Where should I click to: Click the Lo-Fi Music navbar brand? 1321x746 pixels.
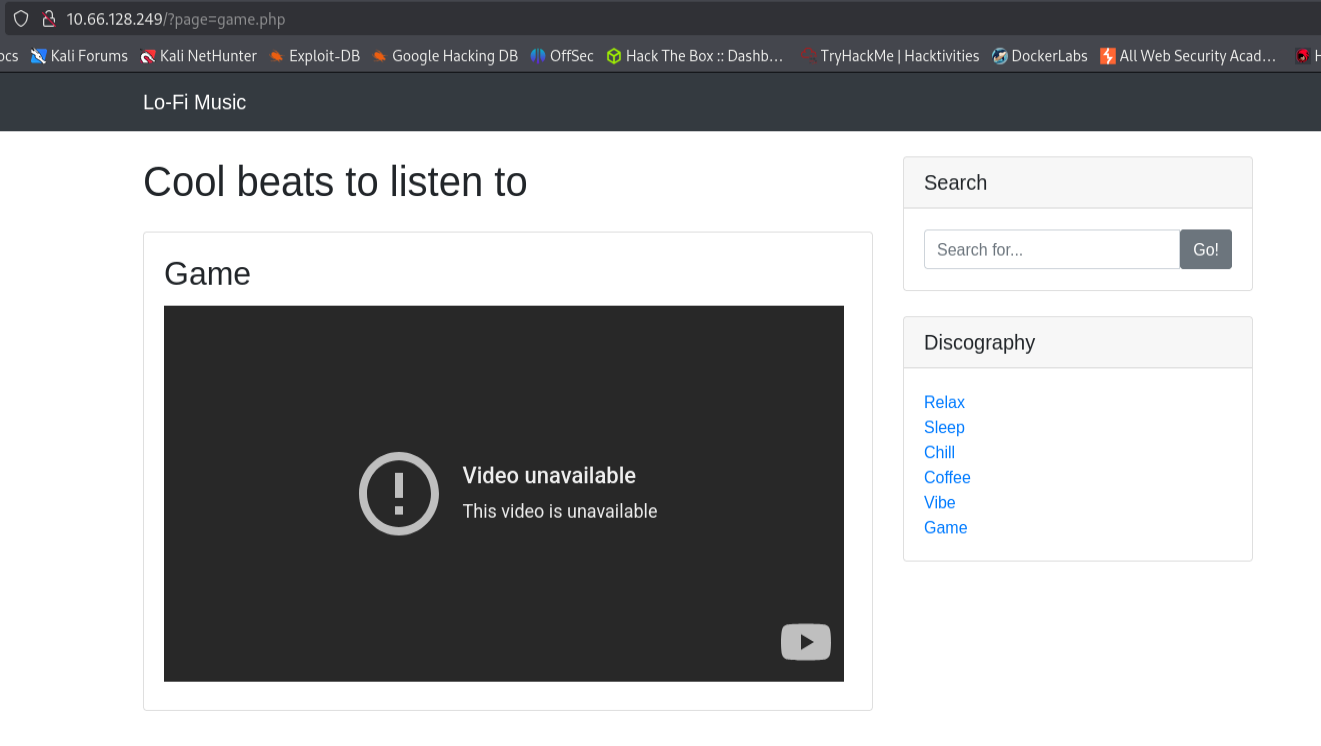(194, 102)
